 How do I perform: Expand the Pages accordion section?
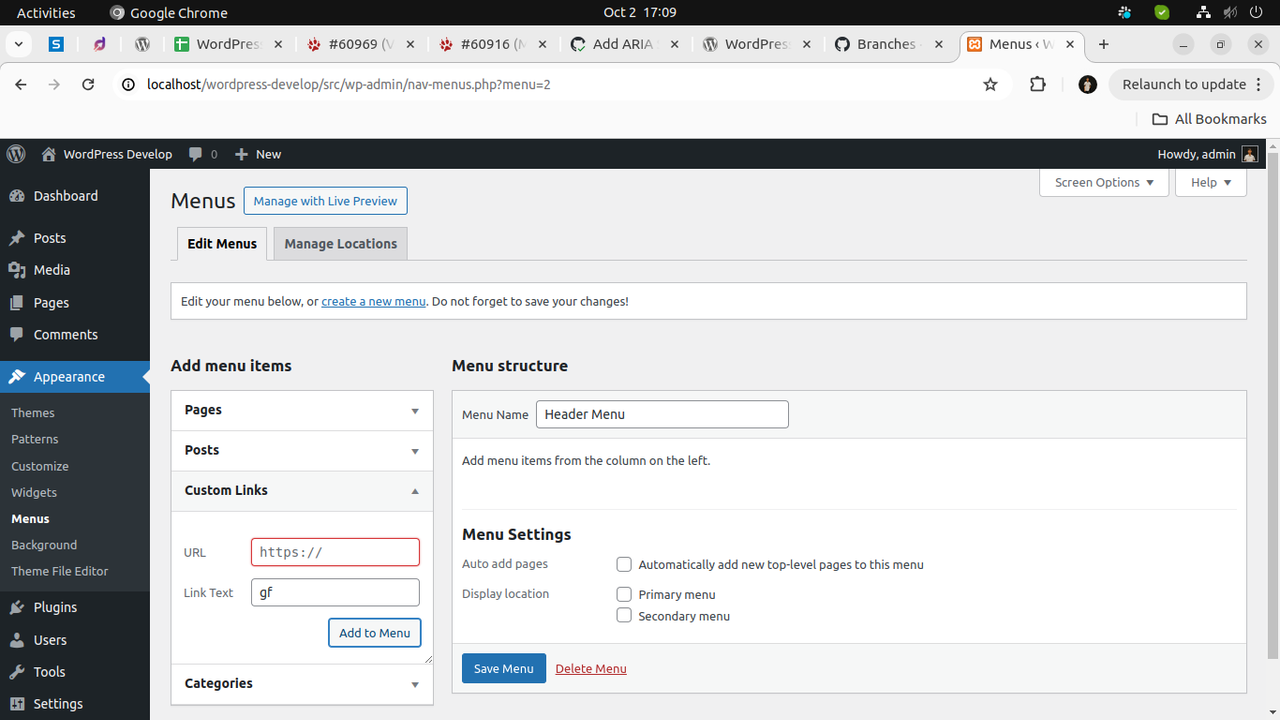coord(302,410)
